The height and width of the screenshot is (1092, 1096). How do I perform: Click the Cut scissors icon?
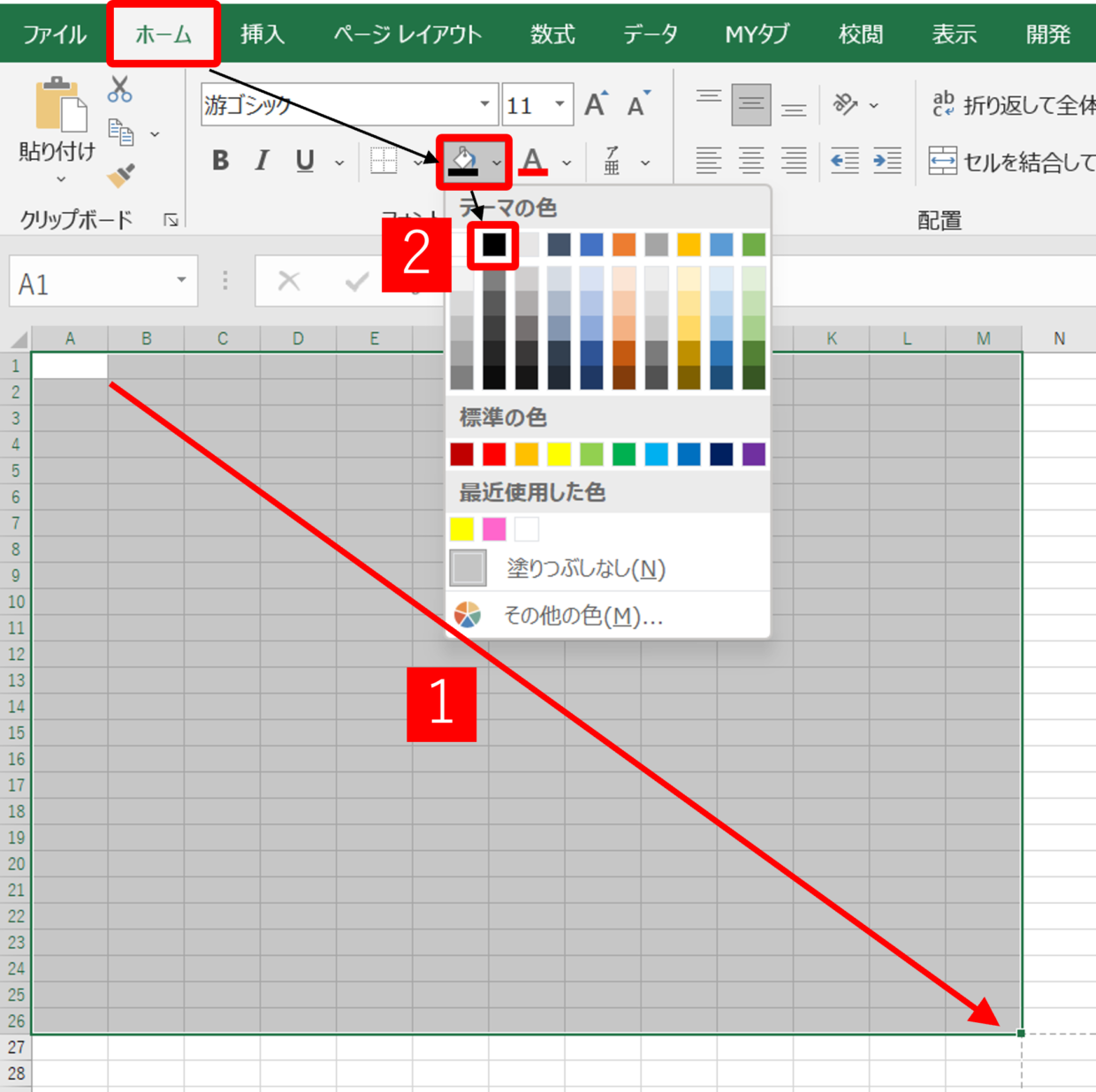119,89
